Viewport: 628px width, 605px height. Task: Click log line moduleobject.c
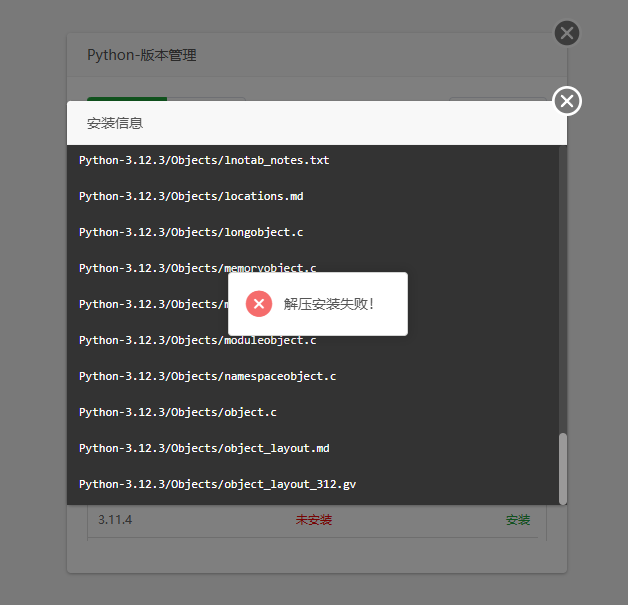pos(197,340)
